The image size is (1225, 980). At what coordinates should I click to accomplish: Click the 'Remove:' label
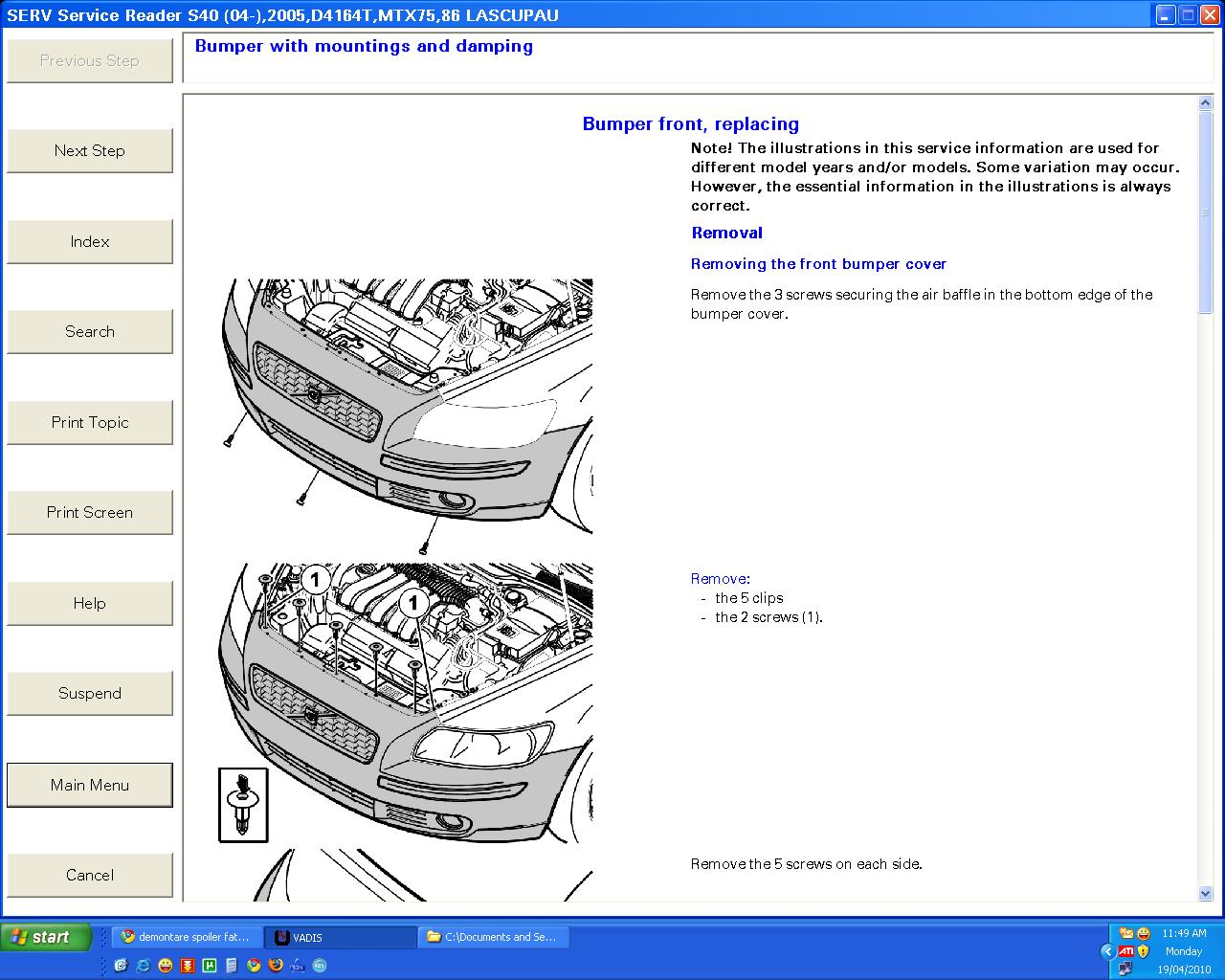pyautogui.click(x=721, y=579)
